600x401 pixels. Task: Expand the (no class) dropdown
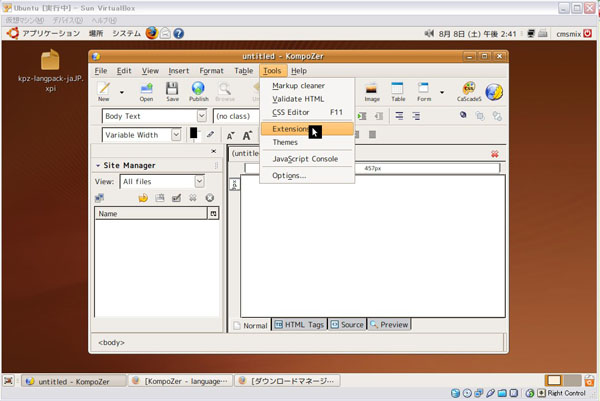pos(236,116)
